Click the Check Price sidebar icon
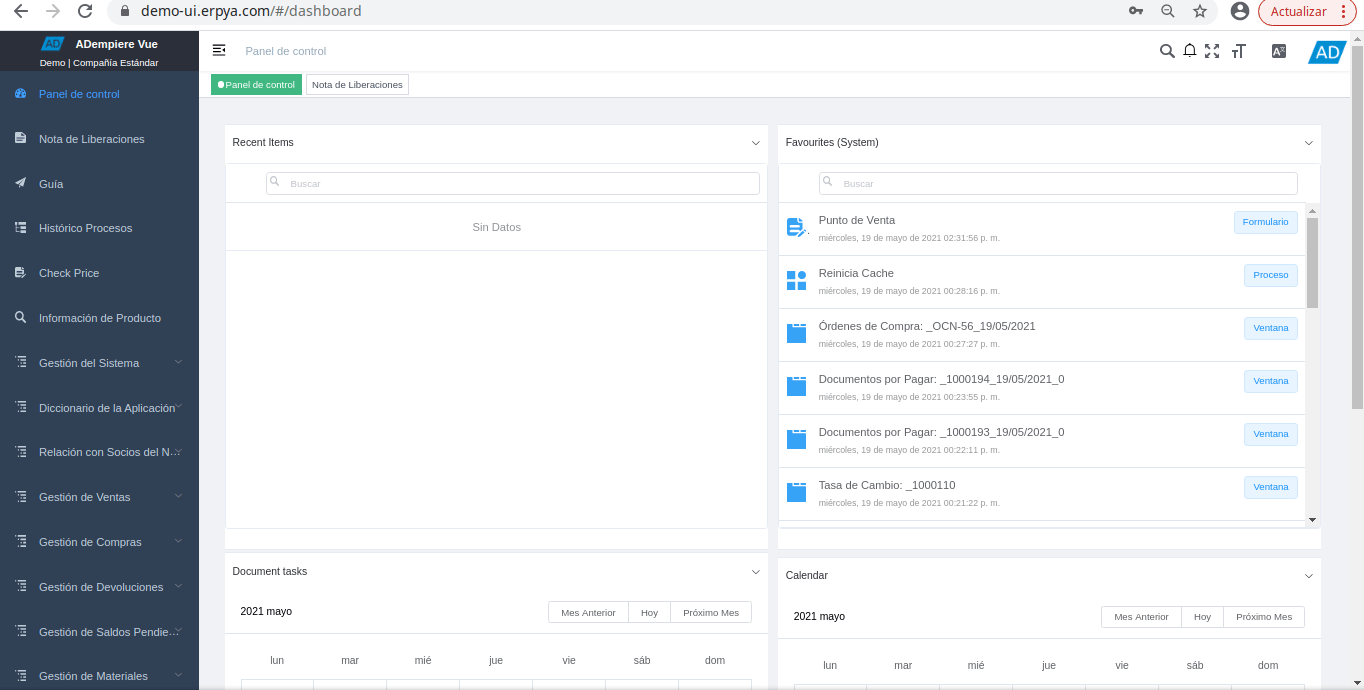Image resolution: width=1364 pixels, height=690 pixels. [20, 273]
